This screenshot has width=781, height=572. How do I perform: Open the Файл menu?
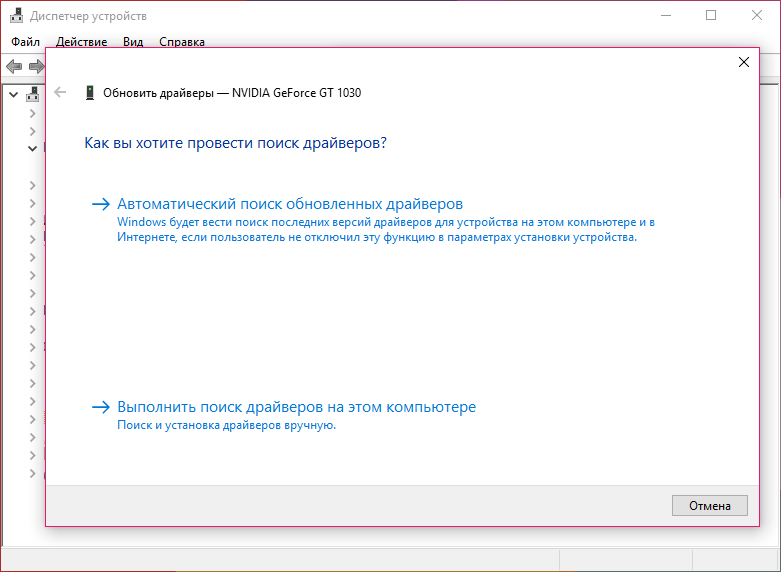[25, 42]
